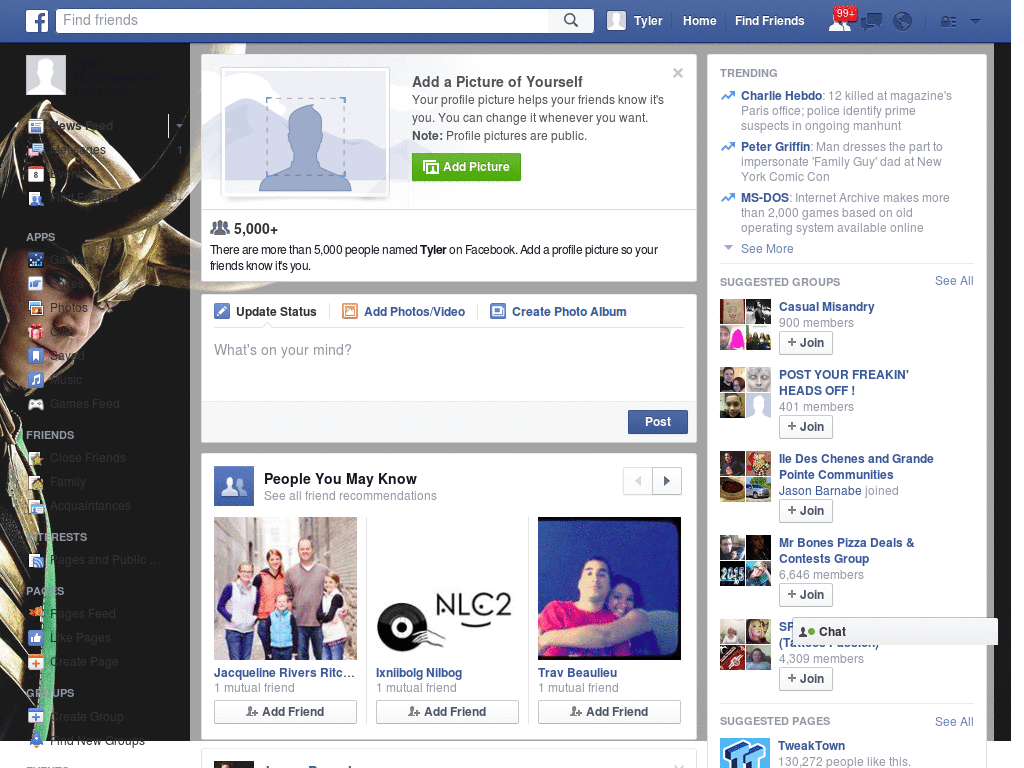
Task: Join the Casual Misandry group
Action: point(806,343)
